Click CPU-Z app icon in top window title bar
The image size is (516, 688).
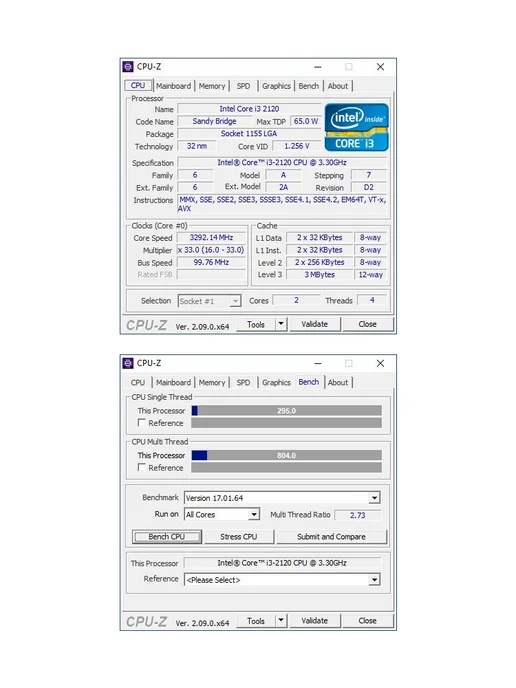coord(128,67)
